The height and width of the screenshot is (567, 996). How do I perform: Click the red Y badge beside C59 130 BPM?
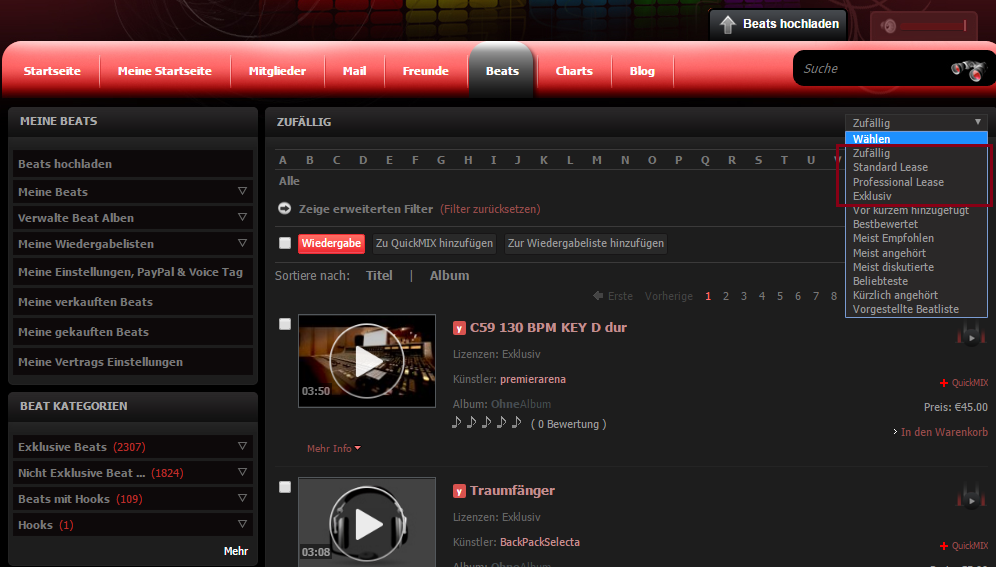pyautogui.click(x=459, y=328)
